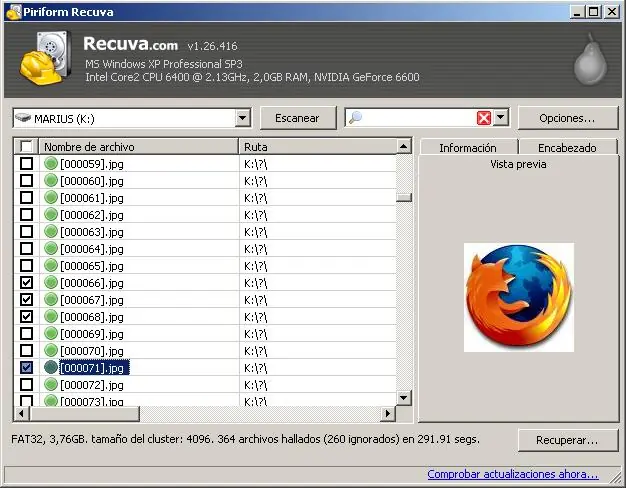Click green status dot of [000063].jpg

coord(51,231)
